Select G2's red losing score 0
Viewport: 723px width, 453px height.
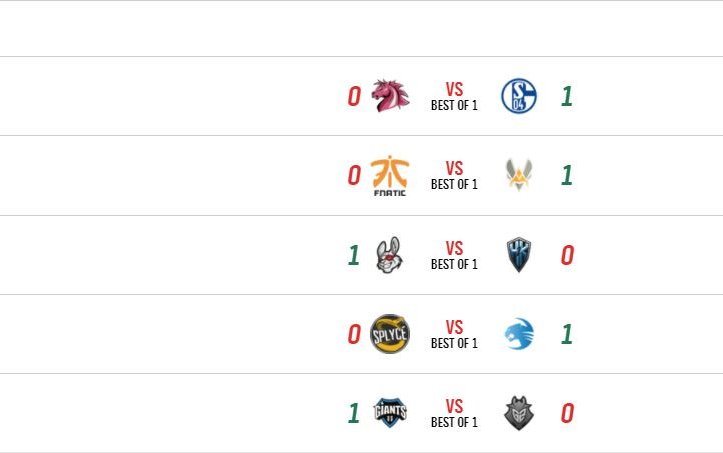(566, 413)
